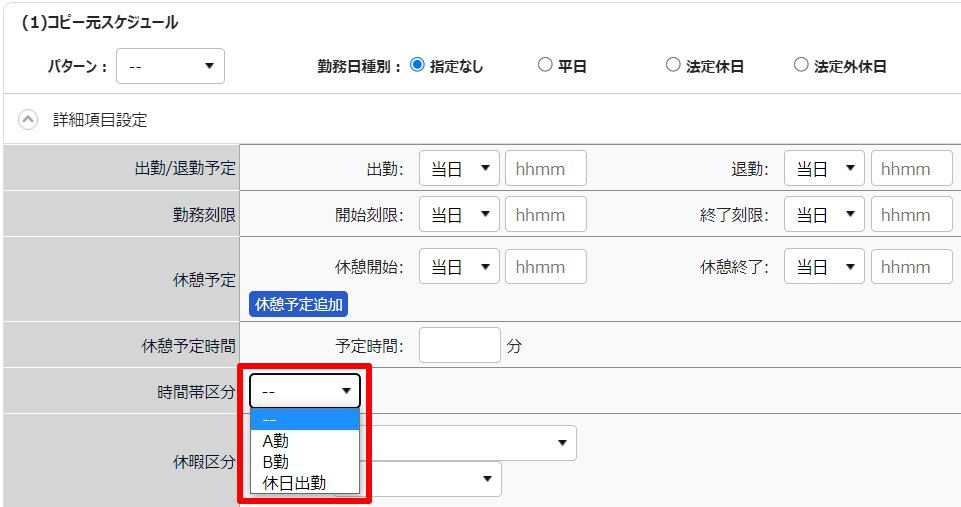Open the 出勤 day dropdown
Viewport: 961px width, 507px height.
click(459, 168)
